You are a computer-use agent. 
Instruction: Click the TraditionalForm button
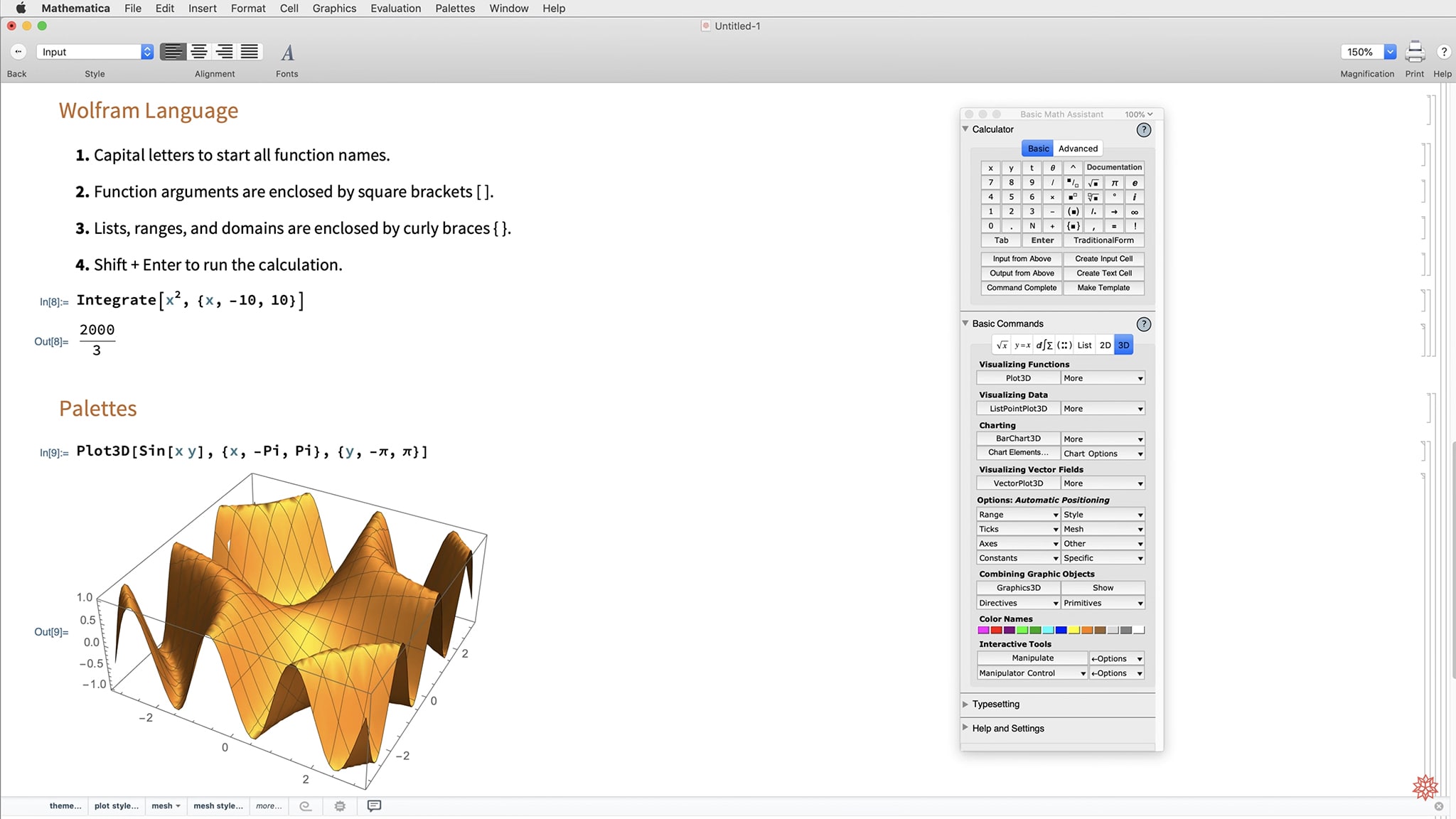tap(1104, 240)
